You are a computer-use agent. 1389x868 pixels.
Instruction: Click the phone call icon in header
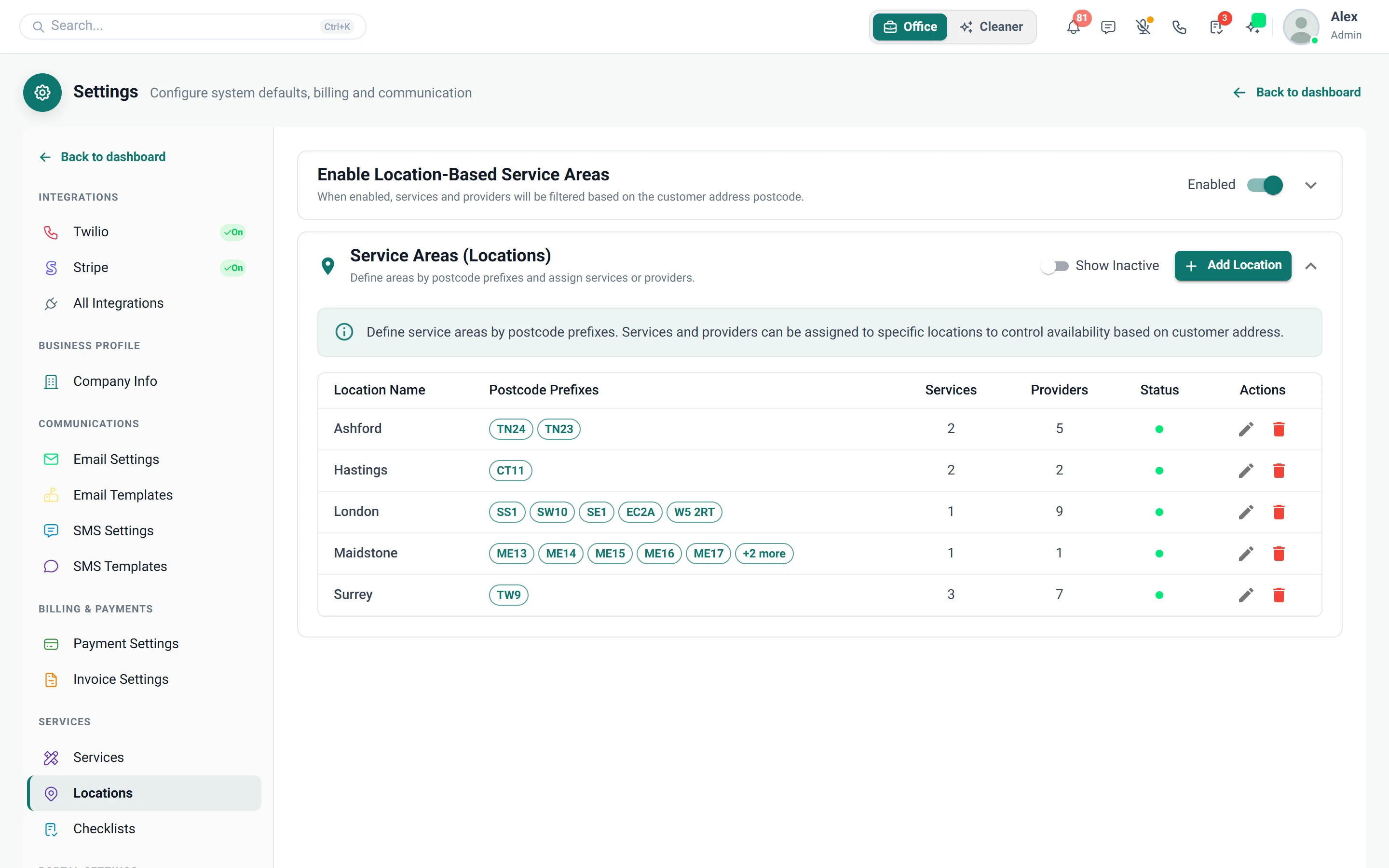pyautogui.click(x=1179, y=27)
